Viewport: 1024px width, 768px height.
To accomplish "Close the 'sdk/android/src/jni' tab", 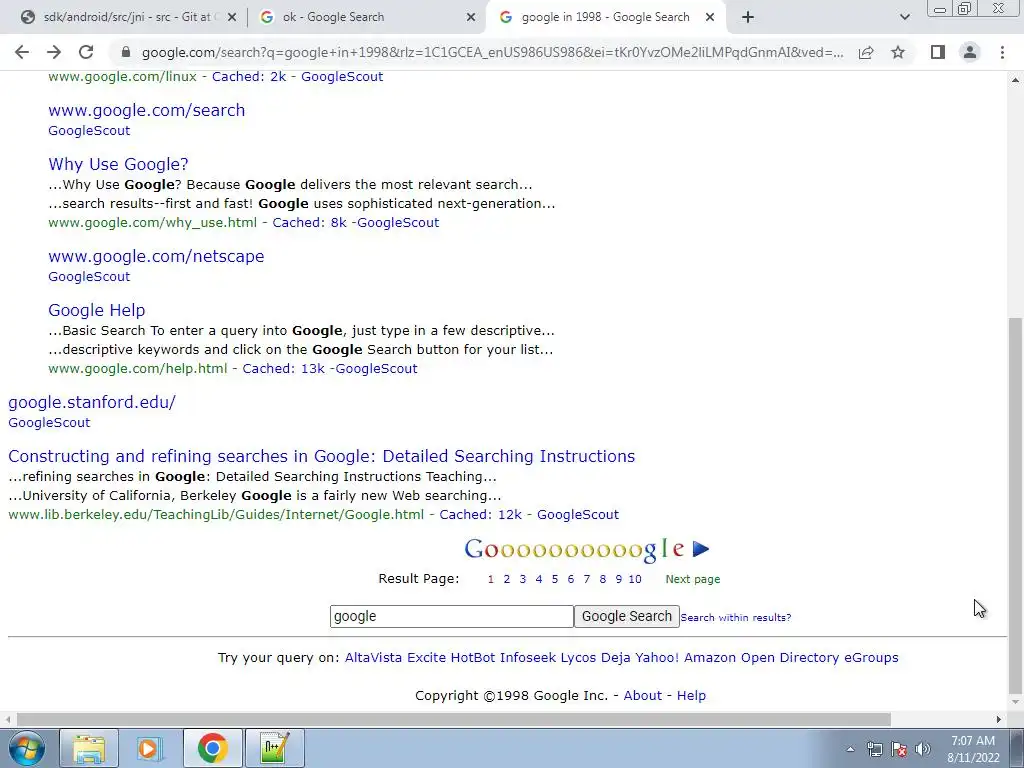I will (x=232, y=17).
